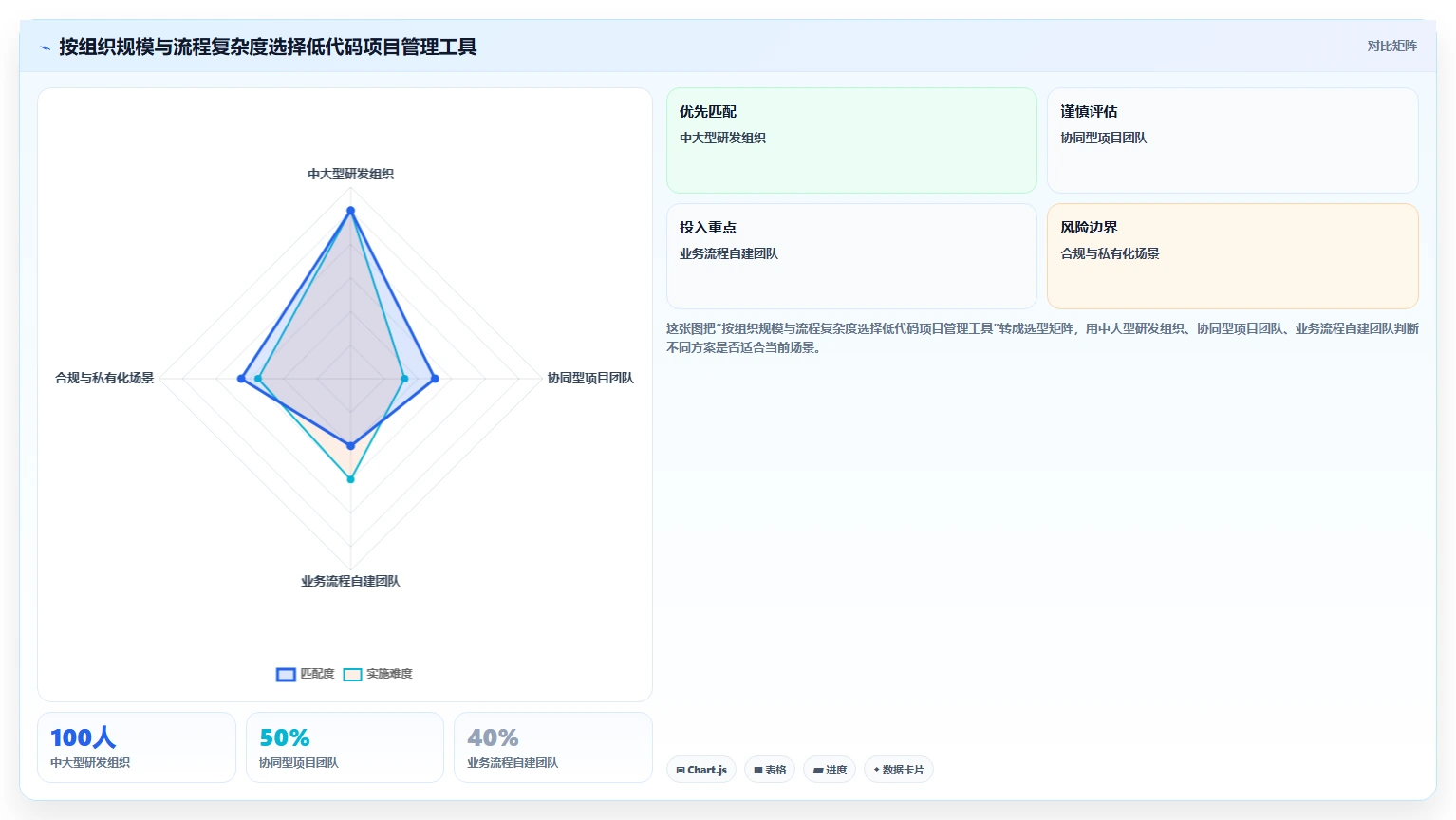1456x820 pixels.
Task: Toggle the 匹配度 legend item
Action: [306, 674]
